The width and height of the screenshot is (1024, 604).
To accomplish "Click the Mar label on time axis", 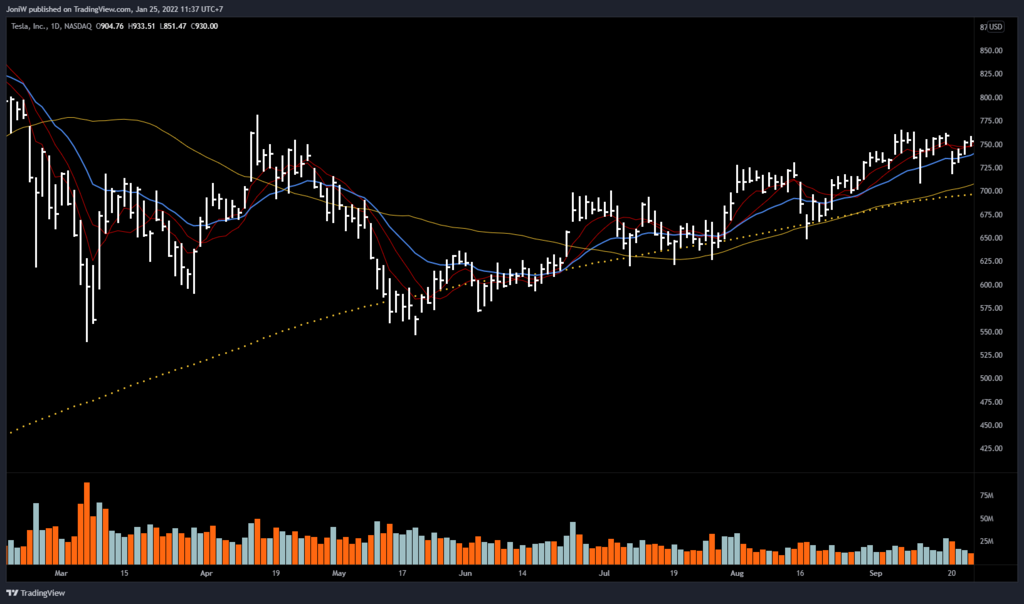I will 62,575.
